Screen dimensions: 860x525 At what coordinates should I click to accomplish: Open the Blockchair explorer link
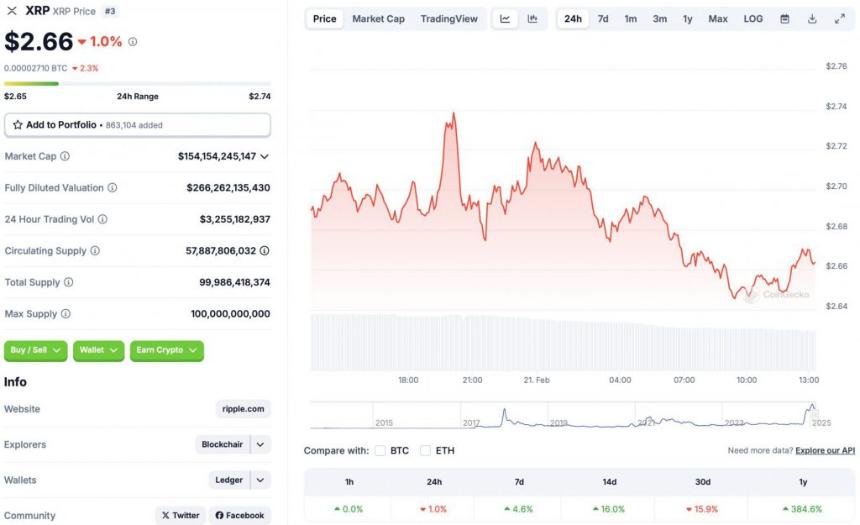click(222, 444)
